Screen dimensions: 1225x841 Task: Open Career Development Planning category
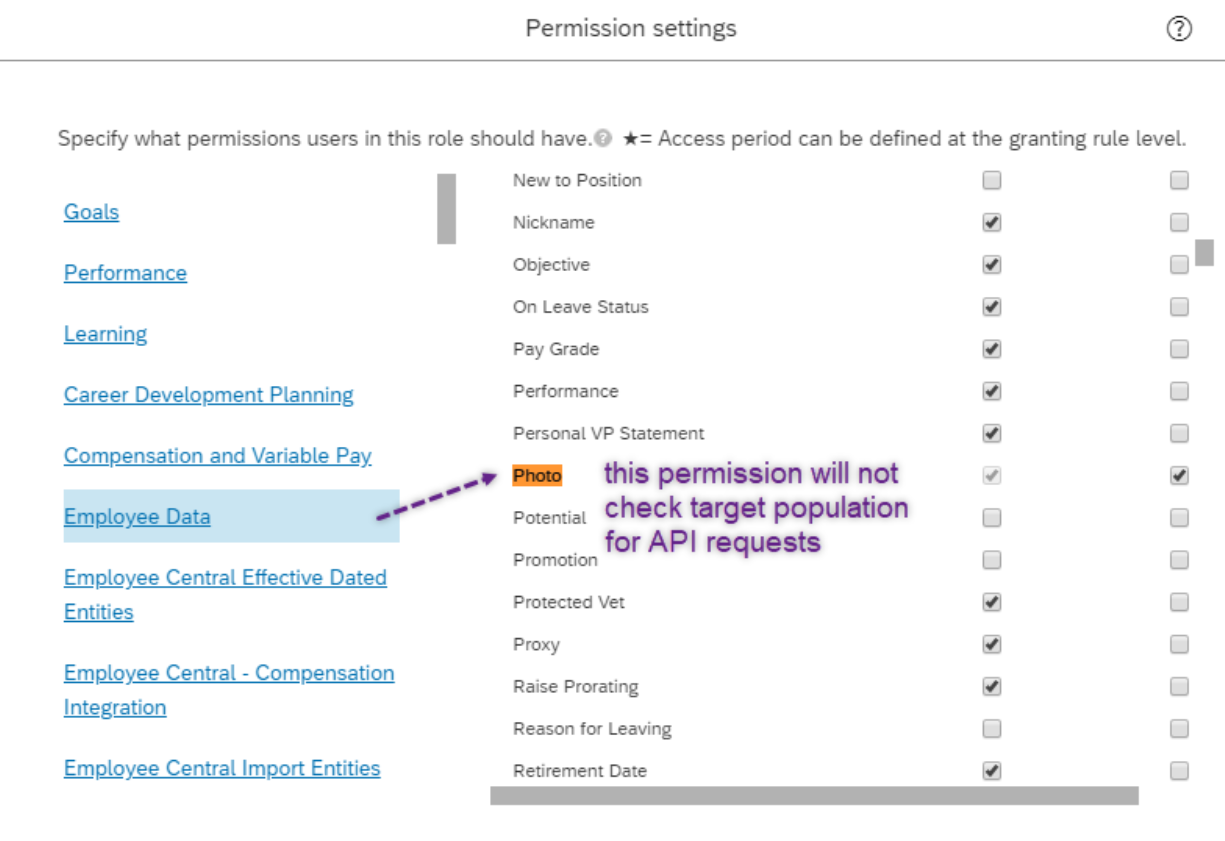coord(208,395)
